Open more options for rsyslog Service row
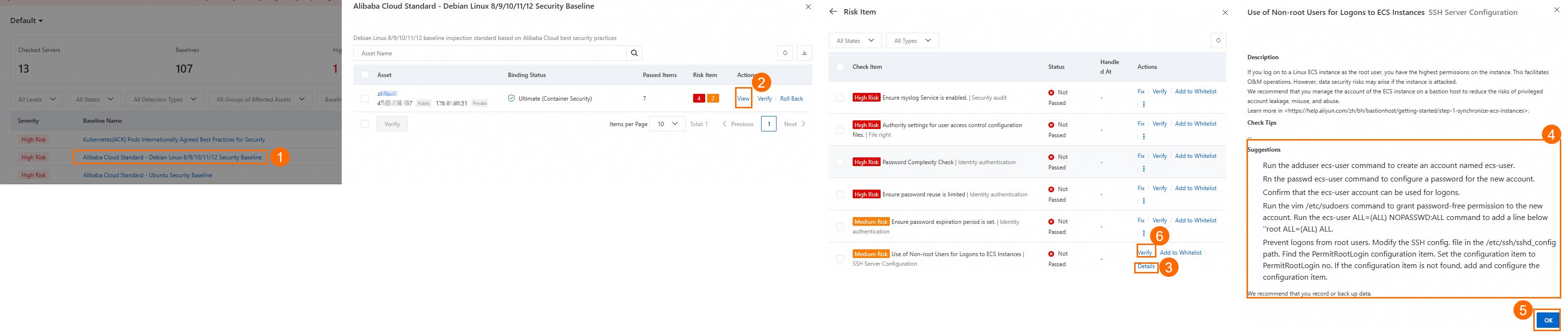Screen dimensions: 1568x336 click(1144, 104)
